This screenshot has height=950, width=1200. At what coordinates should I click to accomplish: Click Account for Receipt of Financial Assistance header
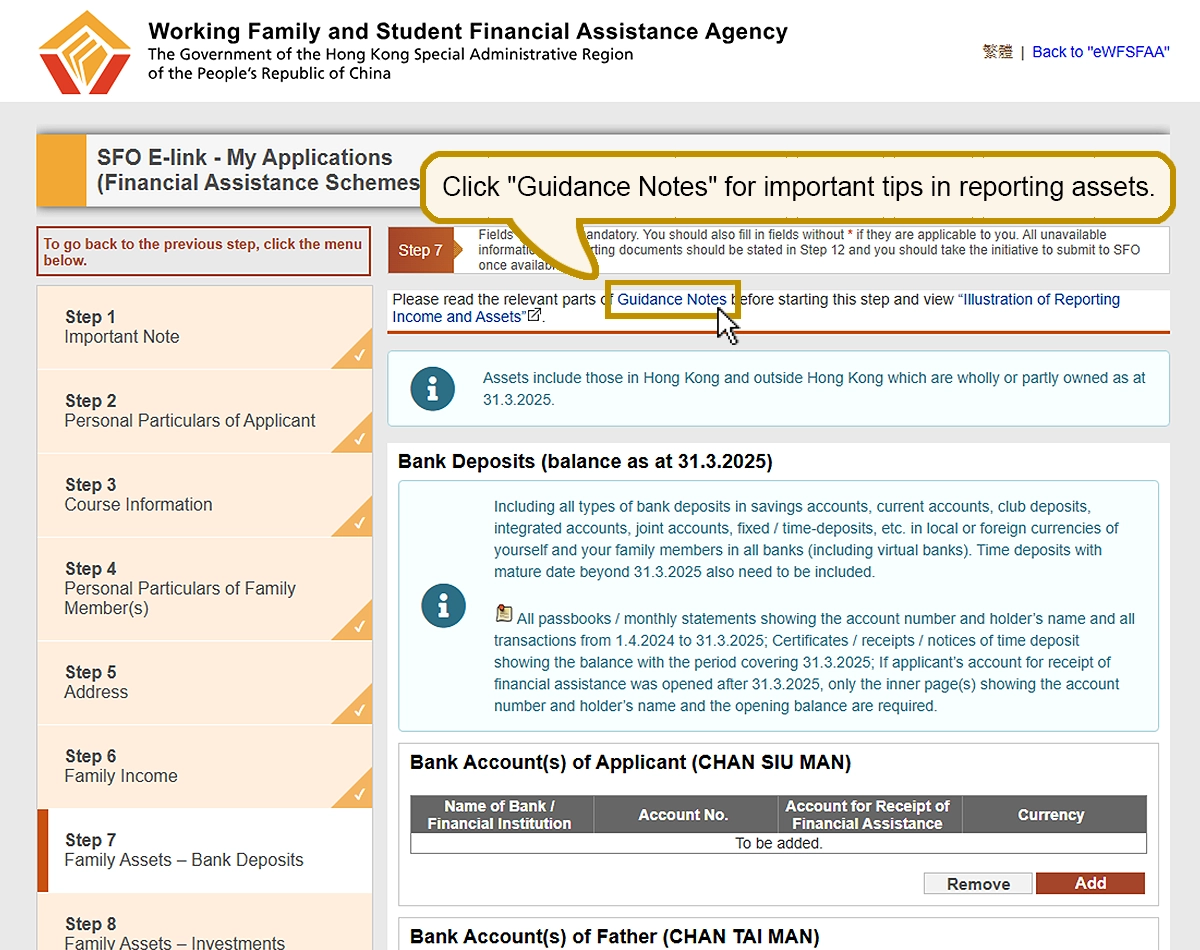point(868,814)
